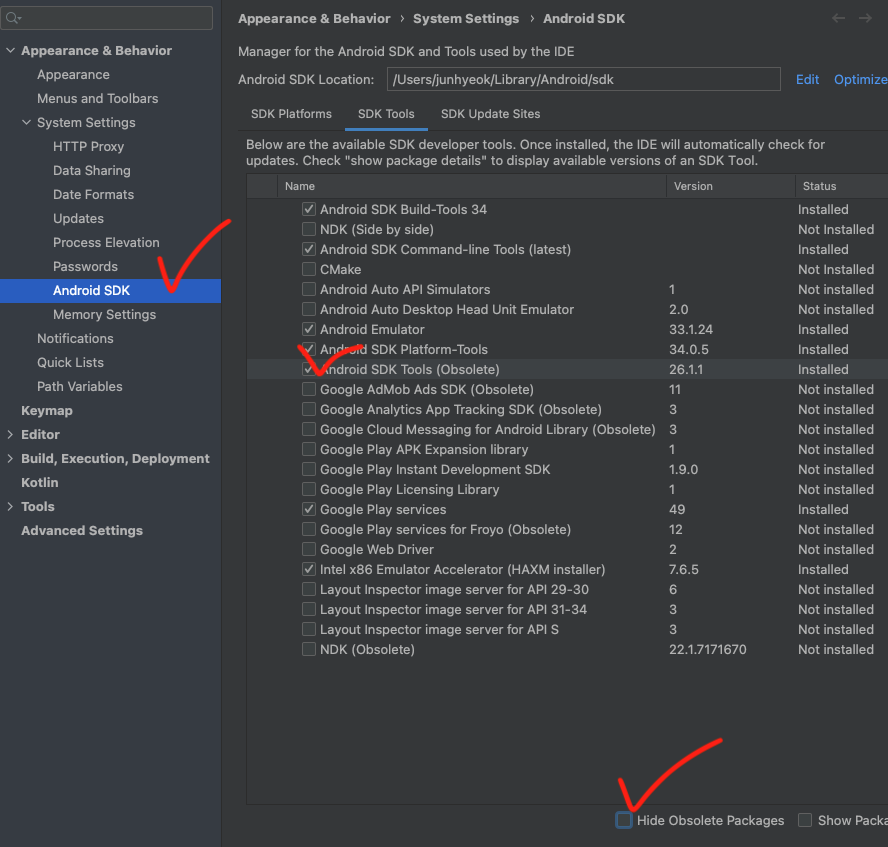Image resolution: width=888 pixels, height=847 pixels.
Task: Check the NDK (Side by side) checkbox
Action: (x=309, y=229)
